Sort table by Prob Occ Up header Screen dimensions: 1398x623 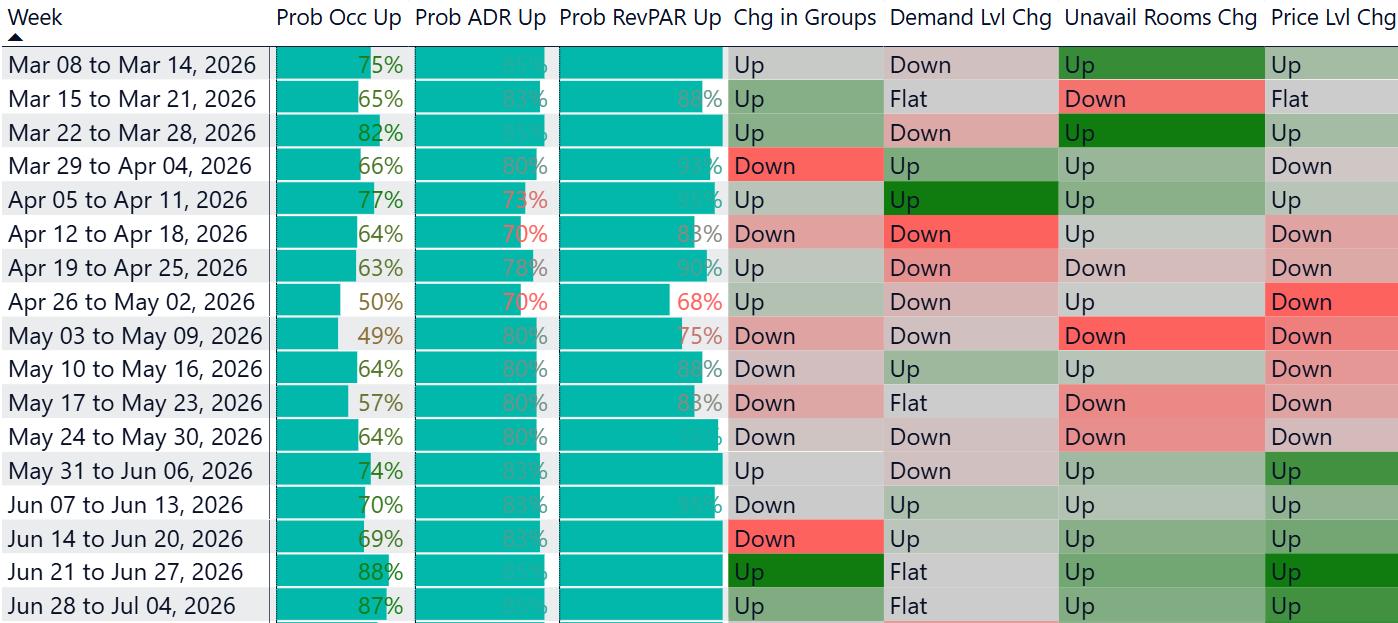(338, 17)
